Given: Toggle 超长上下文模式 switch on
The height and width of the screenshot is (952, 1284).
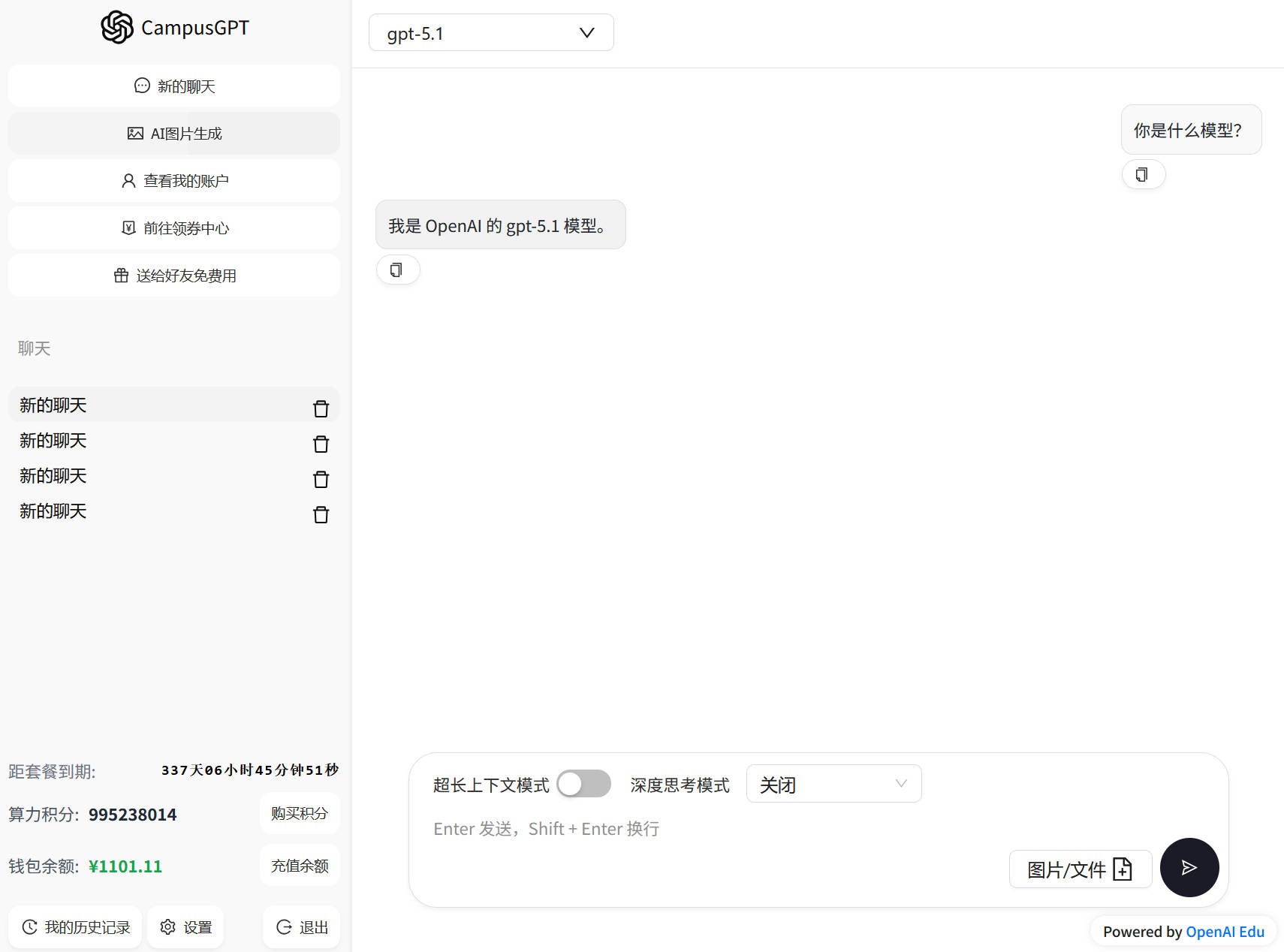Looking at the screenshot, I should [583, 784].
